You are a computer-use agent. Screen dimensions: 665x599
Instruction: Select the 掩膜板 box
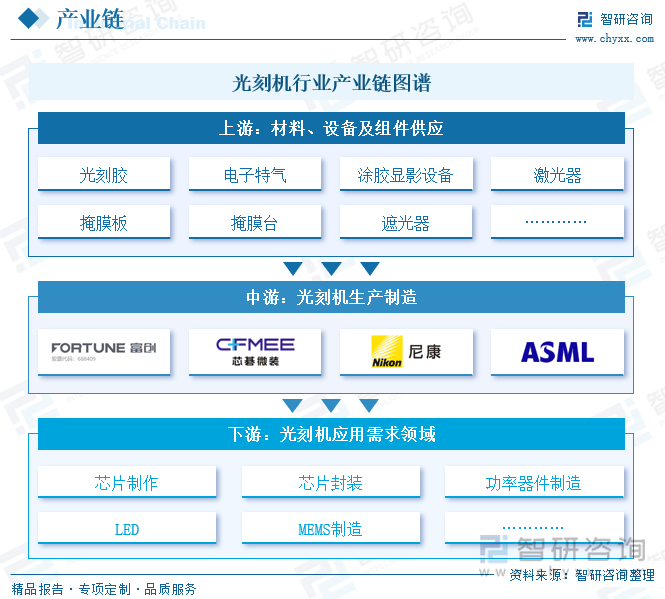(x=104, y=222)
